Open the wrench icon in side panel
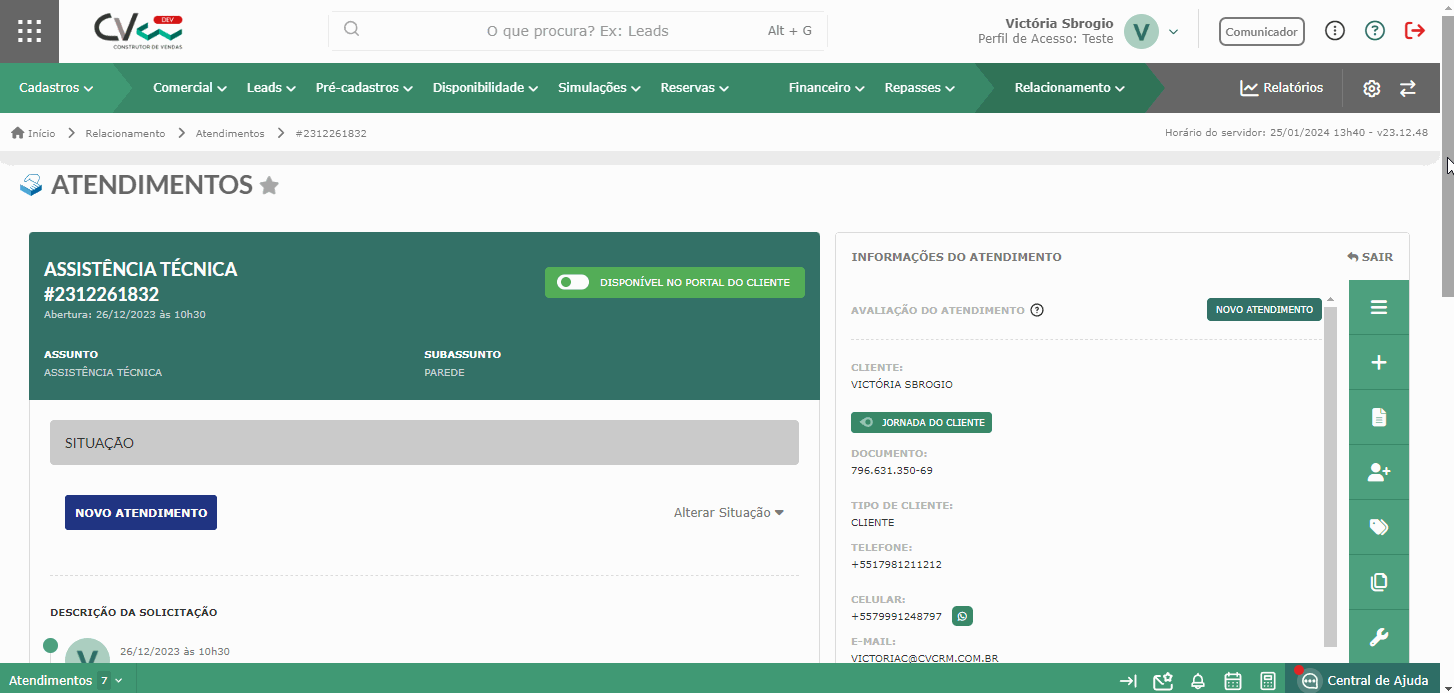Image resolution: width=1454 pixels, height=693 pixels. (x=1379, y=637)
